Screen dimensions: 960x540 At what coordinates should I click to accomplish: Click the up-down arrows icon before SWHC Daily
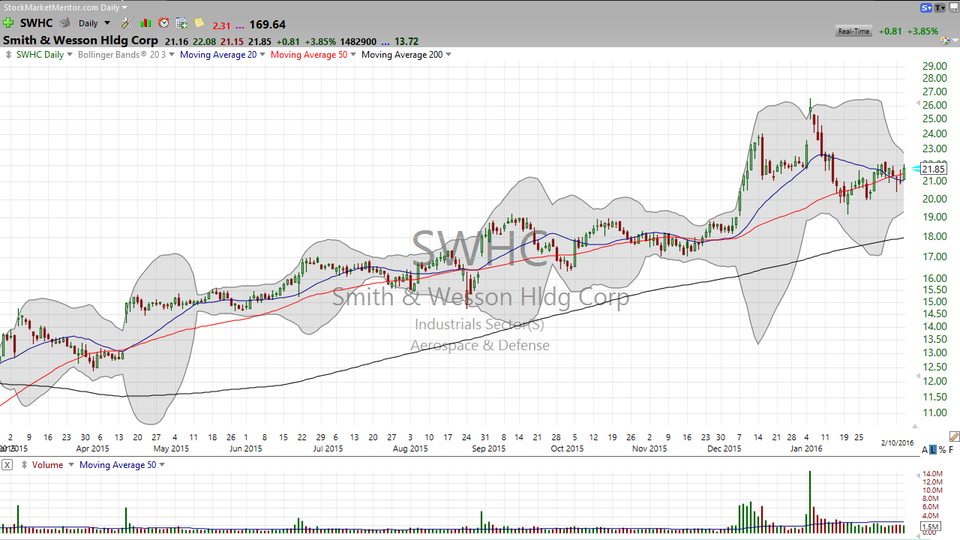tap(9, 54)
